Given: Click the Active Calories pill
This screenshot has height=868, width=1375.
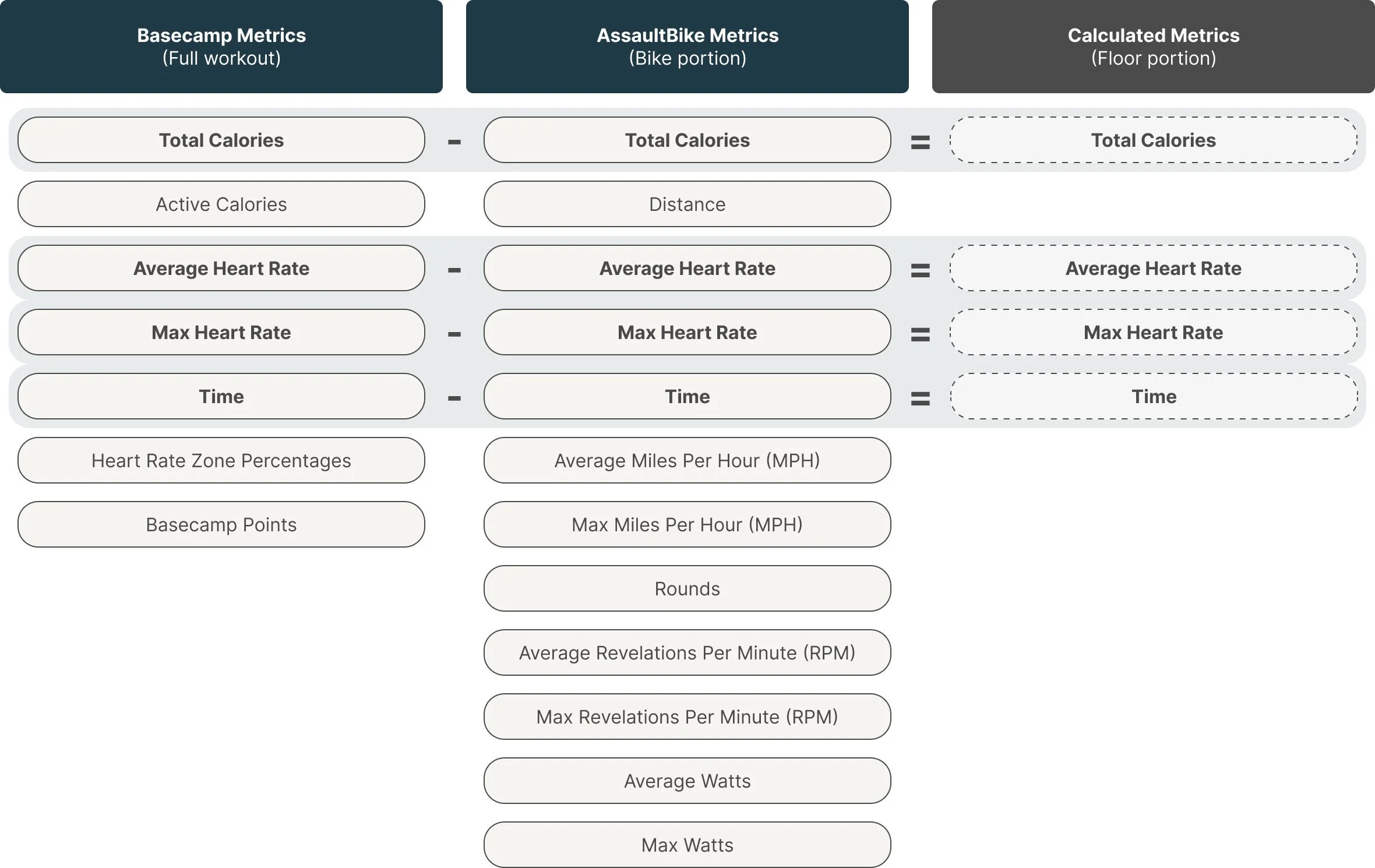Looking at the screenshot, I should click(x=221, y=204).
